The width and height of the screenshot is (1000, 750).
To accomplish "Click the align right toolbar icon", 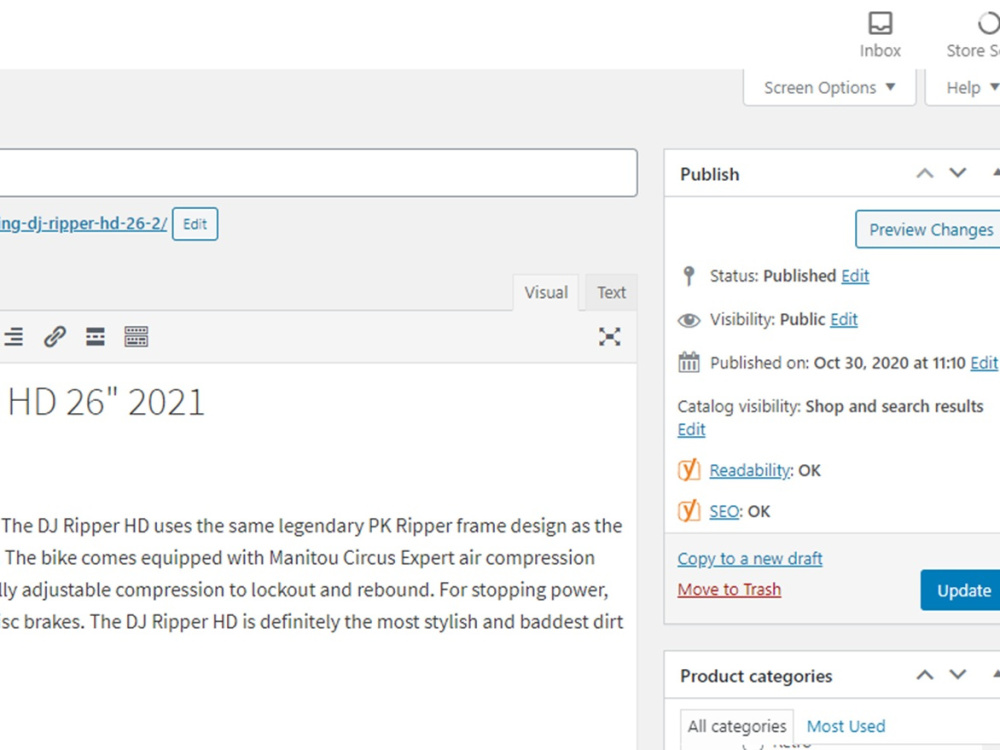I will 13,336.
